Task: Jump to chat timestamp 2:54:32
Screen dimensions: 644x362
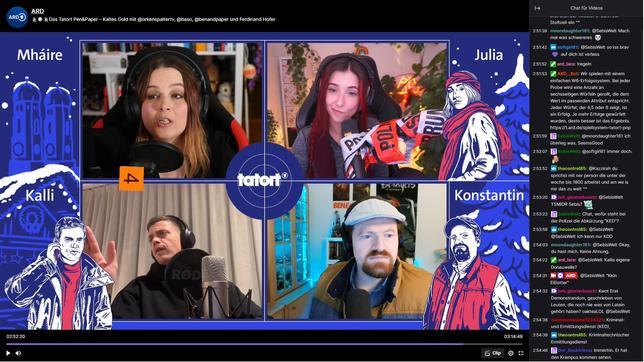Action: pos(540,291)
